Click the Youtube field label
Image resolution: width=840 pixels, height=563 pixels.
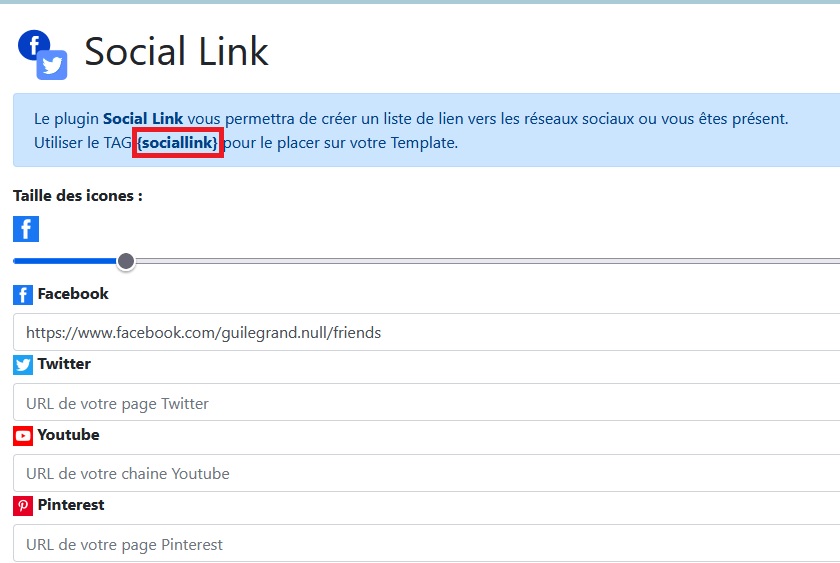click(68, 435)
